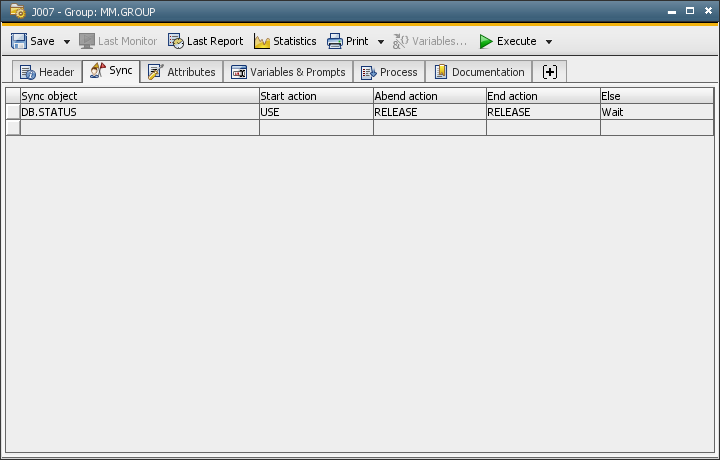Viewport: 720px width, 460px height.
Task: Open the Variables & Prompts tab
Action: pyautogui.click(x=288, y=72)
